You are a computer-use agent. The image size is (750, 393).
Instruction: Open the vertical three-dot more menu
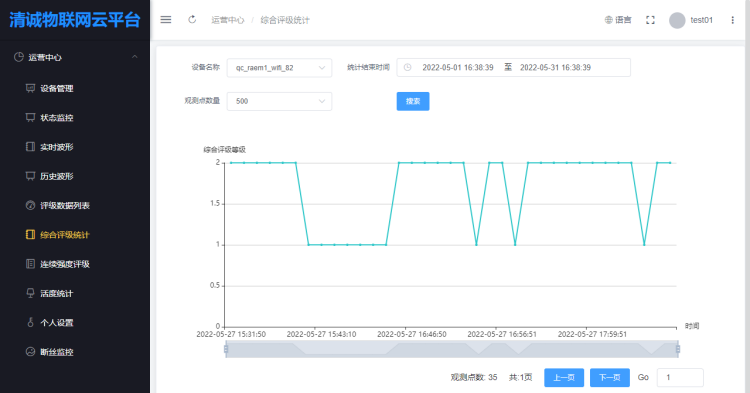[732, 20]
